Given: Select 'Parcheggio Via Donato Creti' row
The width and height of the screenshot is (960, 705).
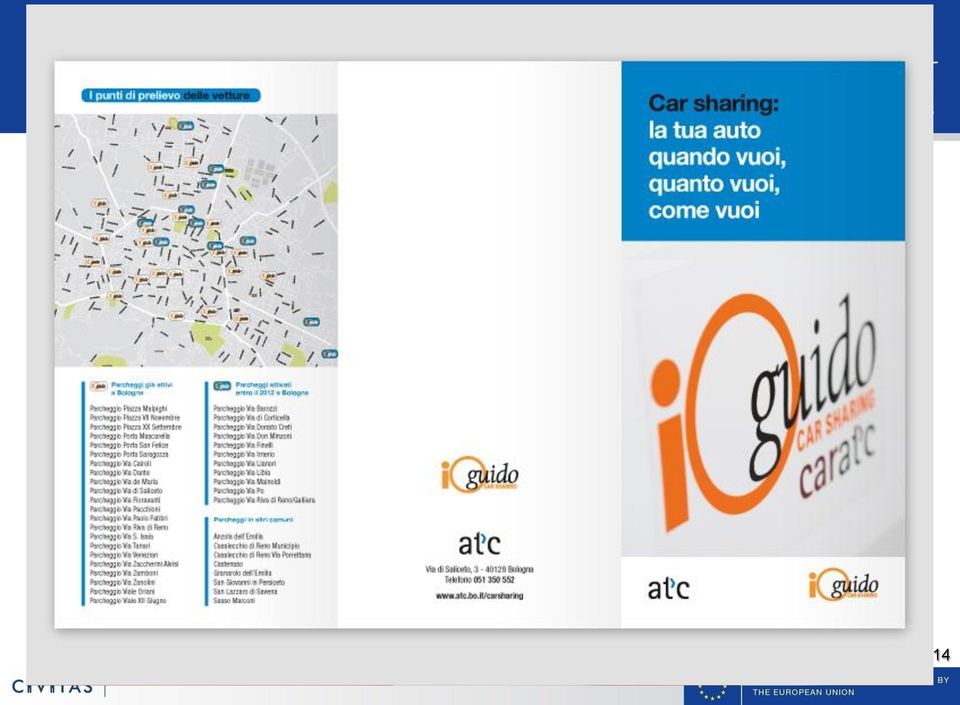Looking at the screenshot, I should tap(253, 427).
